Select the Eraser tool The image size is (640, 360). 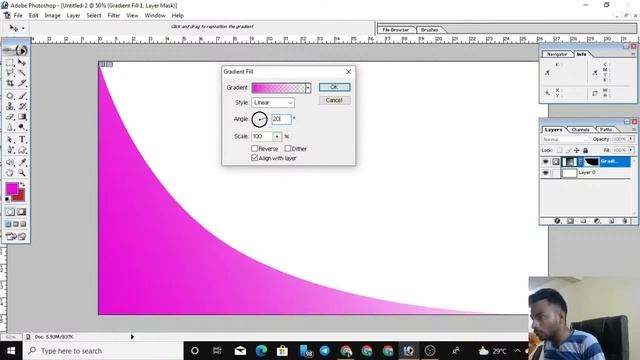tap(10, 117)
